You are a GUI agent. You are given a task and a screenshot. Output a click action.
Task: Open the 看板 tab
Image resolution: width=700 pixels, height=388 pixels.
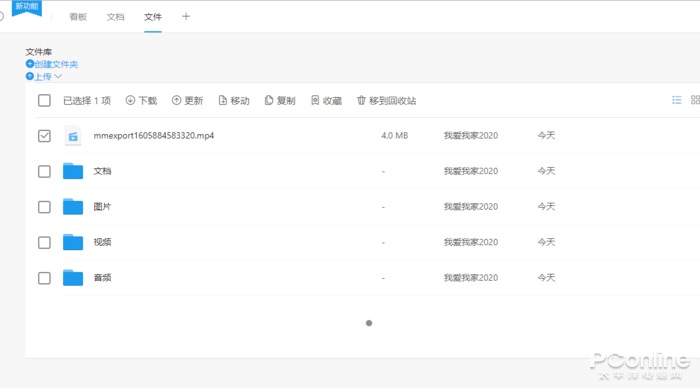point(78,17)
